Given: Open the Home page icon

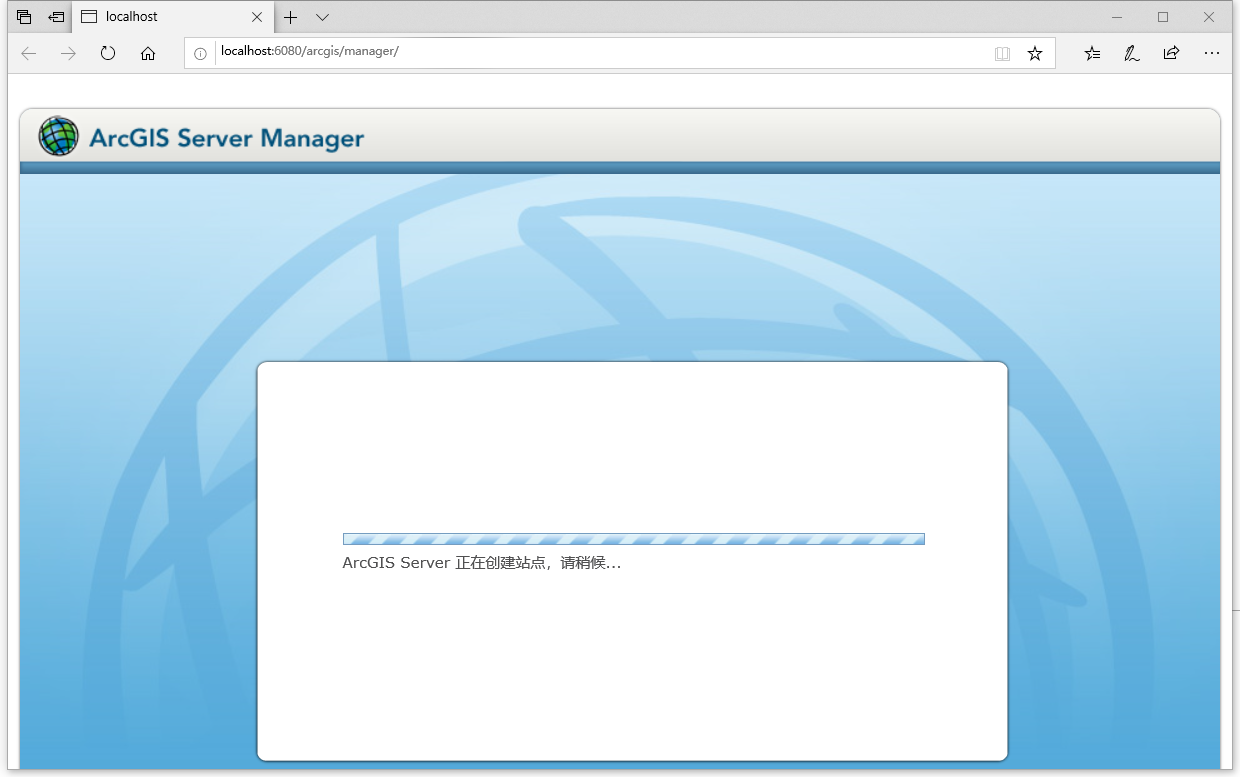Looking at the screenshot, I should 148,53.
